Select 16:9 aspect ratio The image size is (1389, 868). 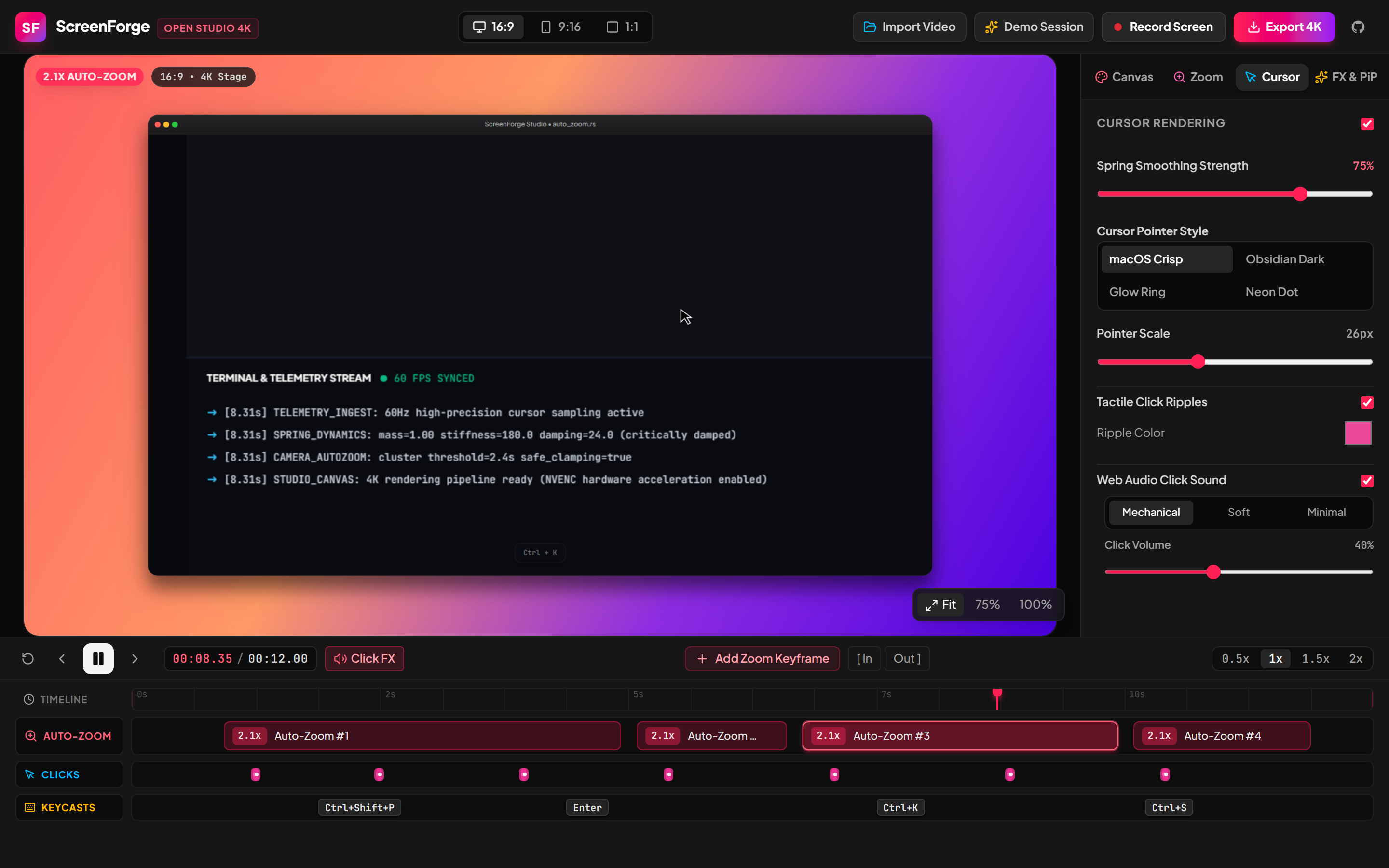pyautogui.click(x=493, y=27)
